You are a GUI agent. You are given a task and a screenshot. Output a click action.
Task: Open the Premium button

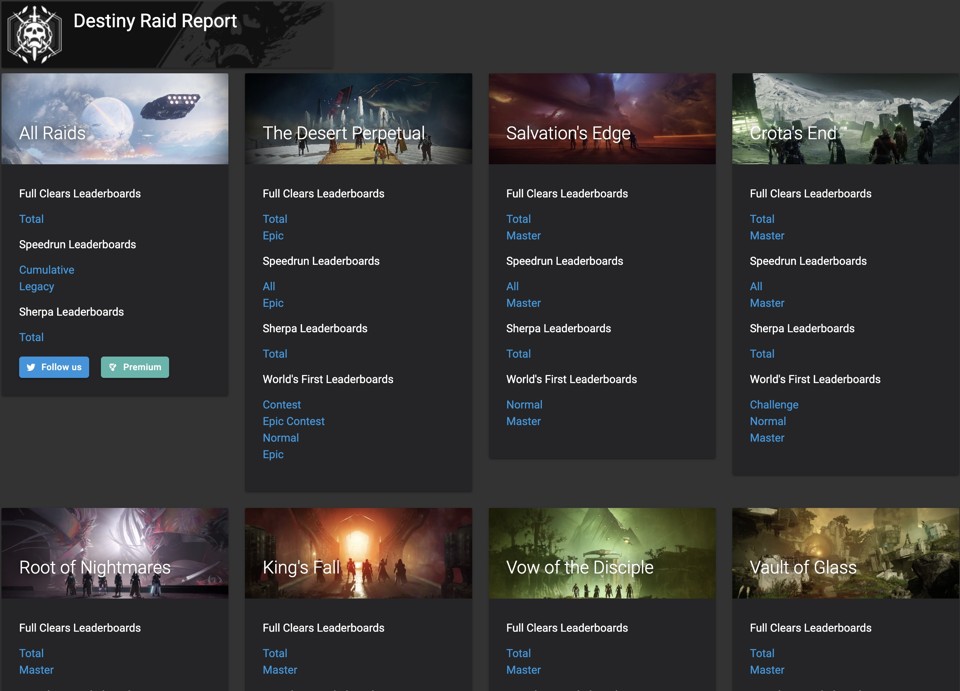(x=135, y=367)
